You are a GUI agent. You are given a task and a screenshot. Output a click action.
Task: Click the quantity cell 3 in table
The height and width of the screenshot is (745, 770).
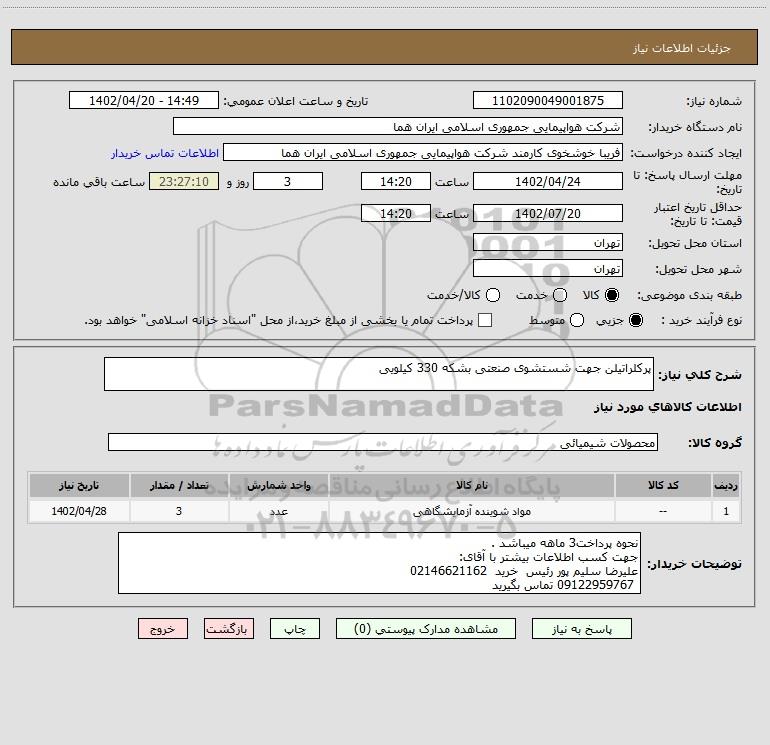179,511
